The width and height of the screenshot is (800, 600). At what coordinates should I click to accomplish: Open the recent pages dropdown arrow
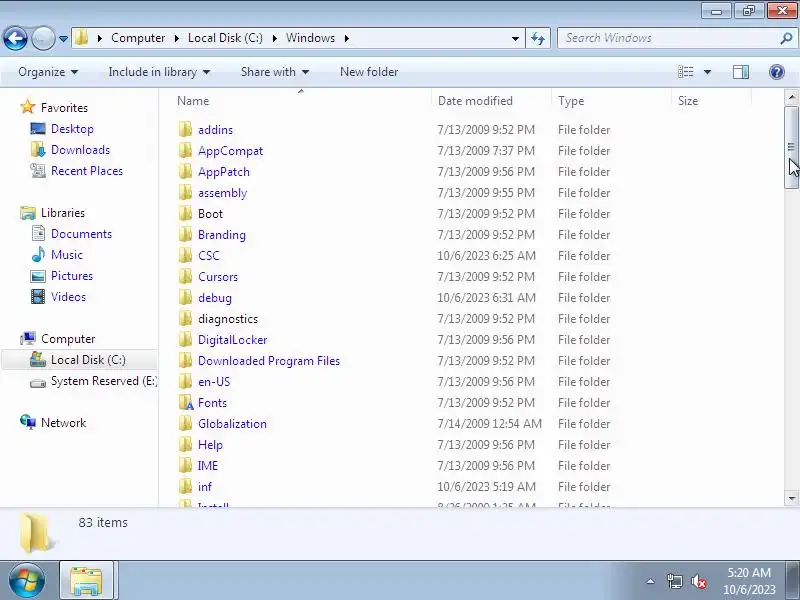(63, 39)
